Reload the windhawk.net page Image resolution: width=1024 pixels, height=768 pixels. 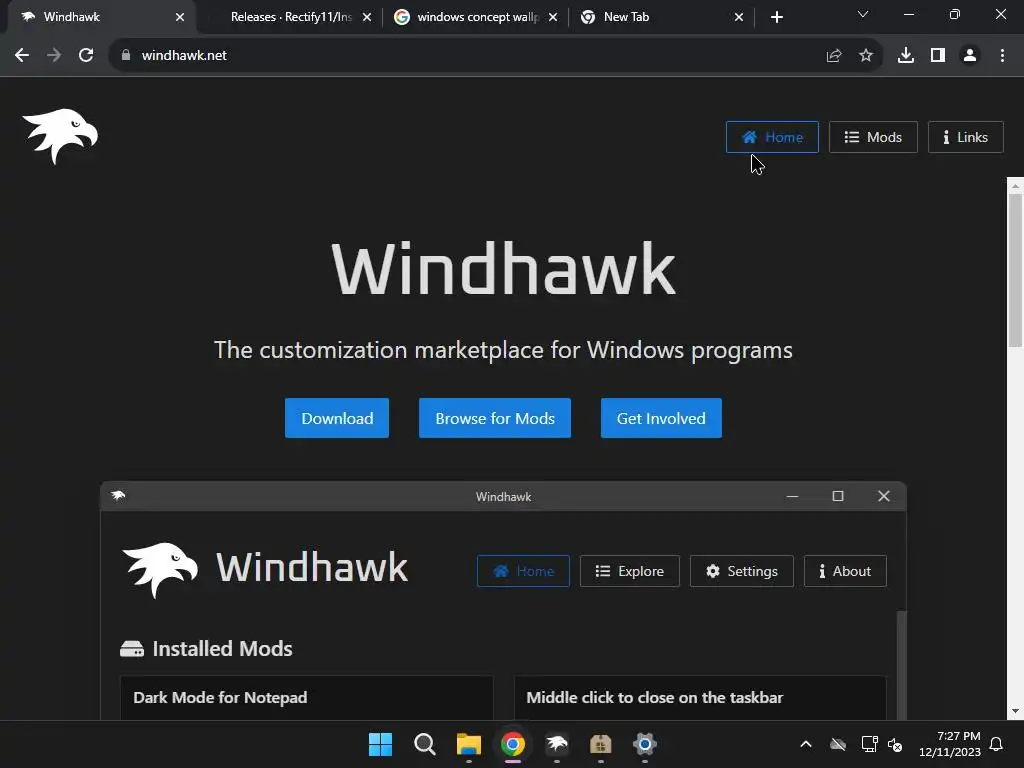tap(86, 56)
